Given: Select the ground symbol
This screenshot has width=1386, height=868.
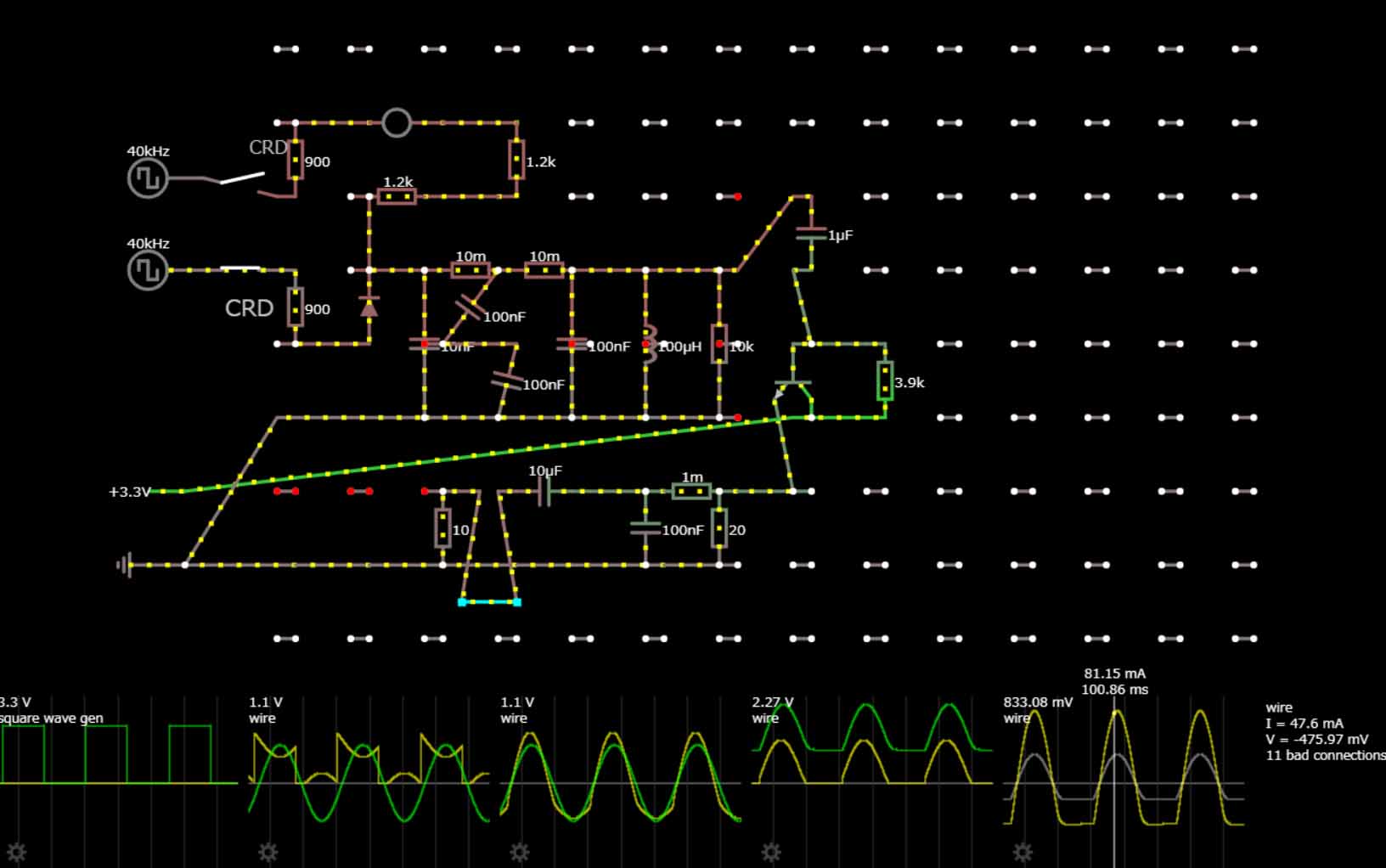Looking at the screenshot, I should [125, 565].
